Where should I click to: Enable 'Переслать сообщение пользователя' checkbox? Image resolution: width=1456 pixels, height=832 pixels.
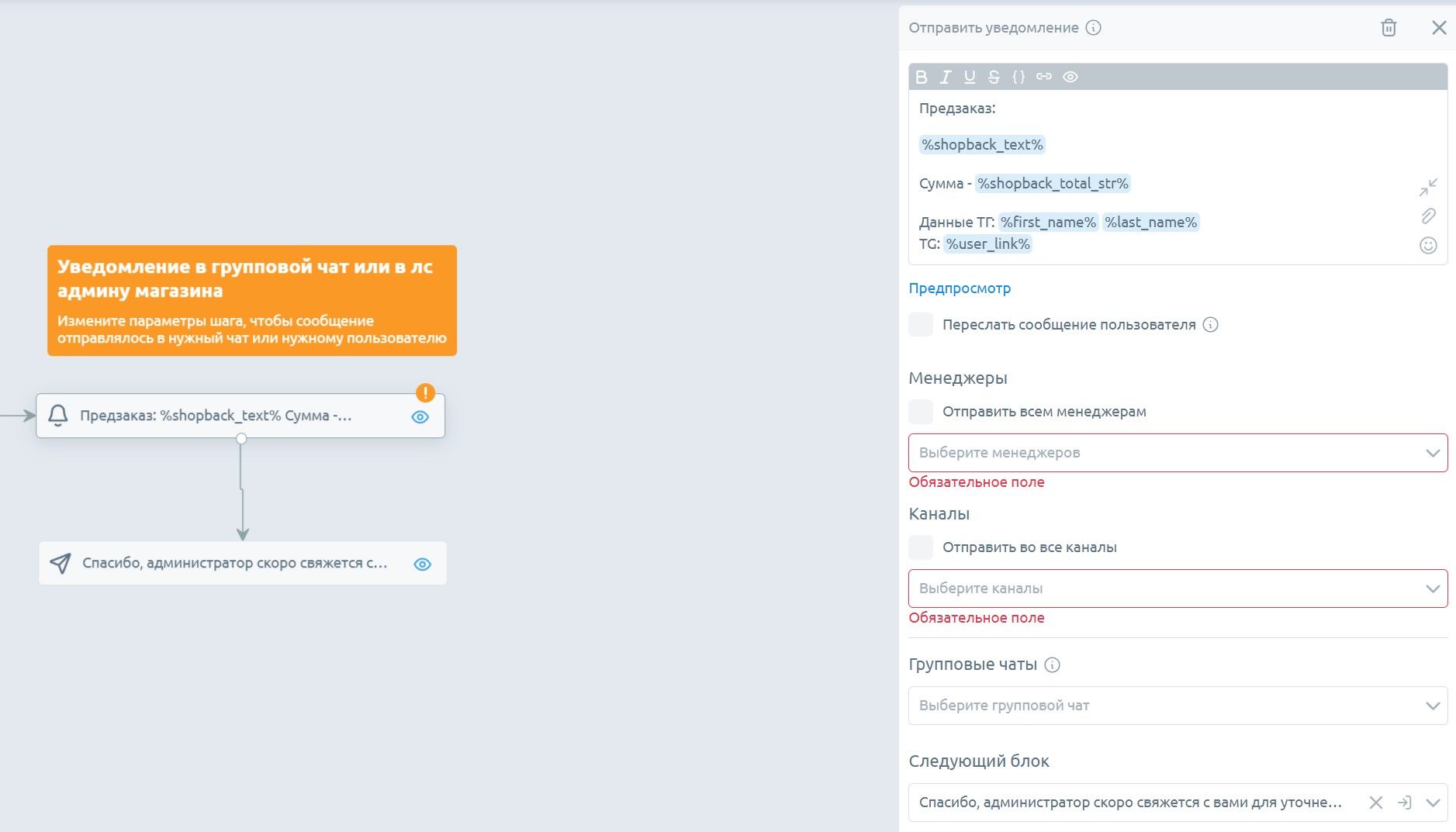[x=921, y=324]
